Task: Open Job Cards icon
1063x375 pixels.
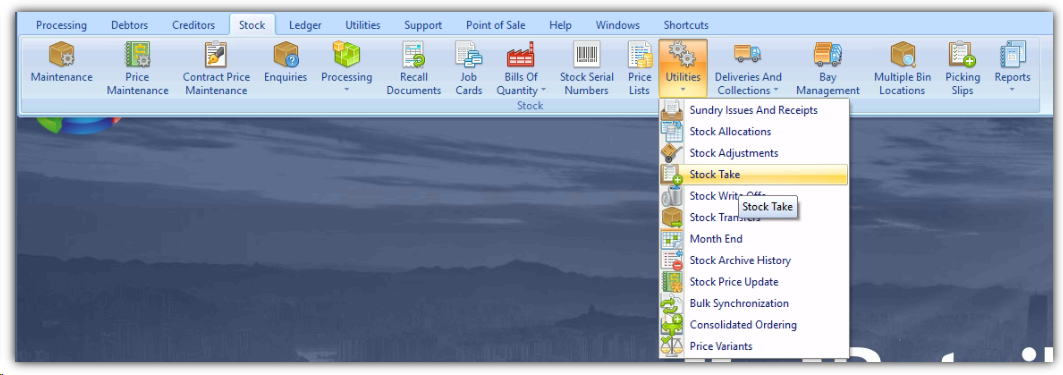Action: coord(468,54)
